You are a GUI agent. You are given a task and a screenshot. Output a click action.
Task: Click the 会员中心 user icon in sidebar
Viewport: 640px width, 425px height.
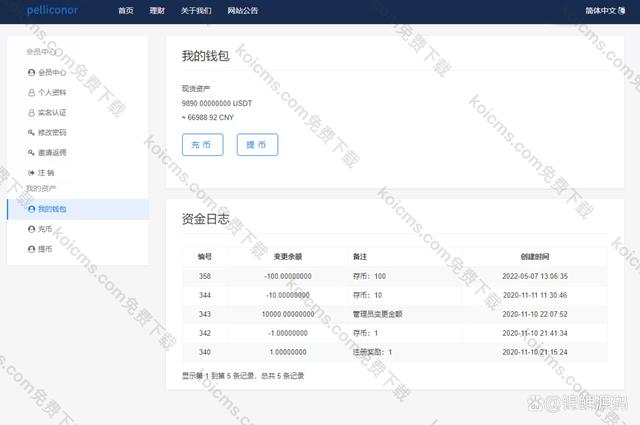pyautogui.click(x=31, y=73)
